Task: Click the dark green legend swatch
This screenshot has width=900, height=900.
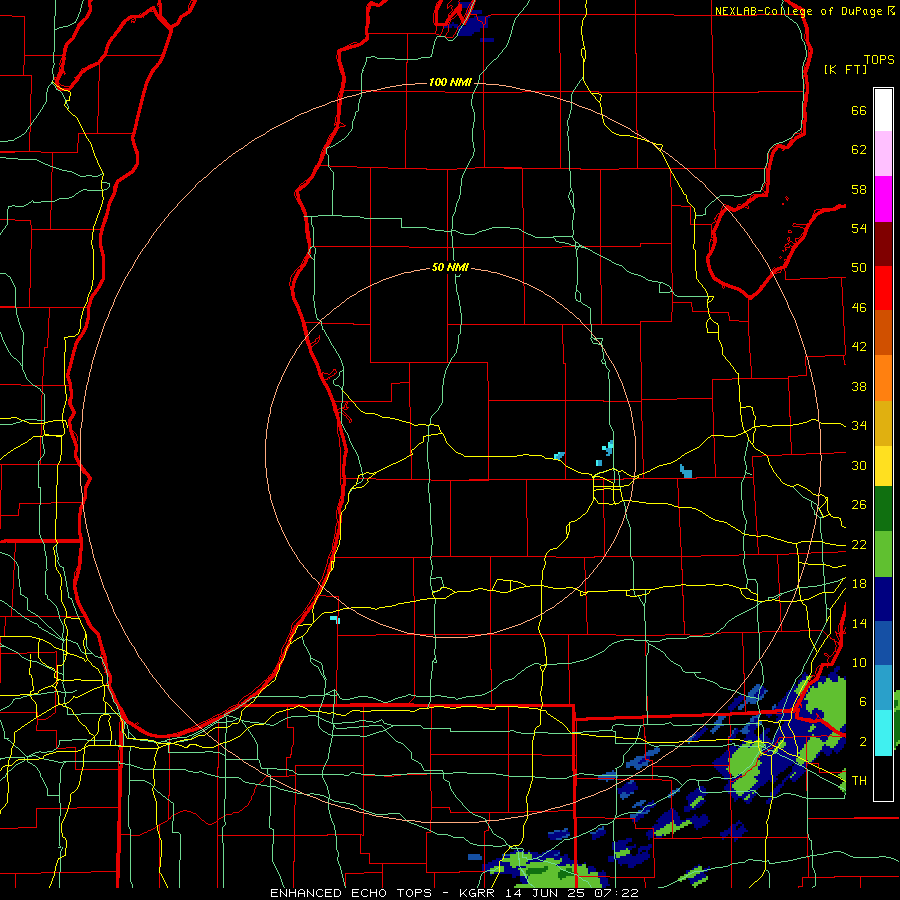Action: (883, 509)
